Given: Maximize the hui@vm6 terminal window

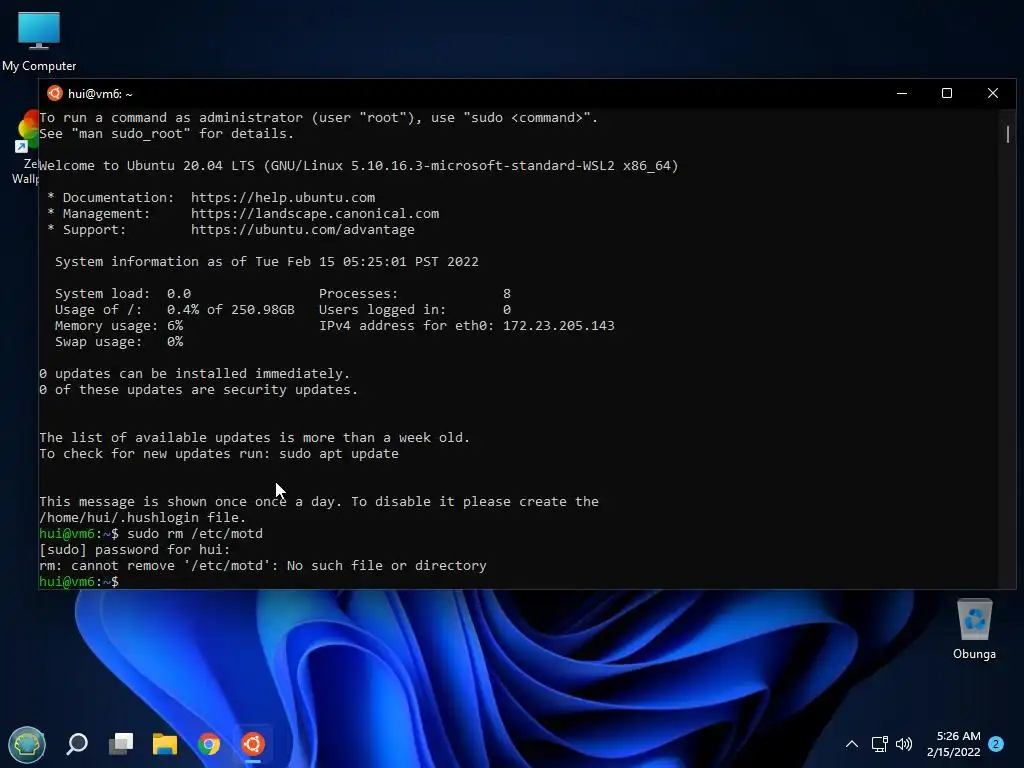Looking at the screenshot, I should pyautogui.click(x=947, y=93).
